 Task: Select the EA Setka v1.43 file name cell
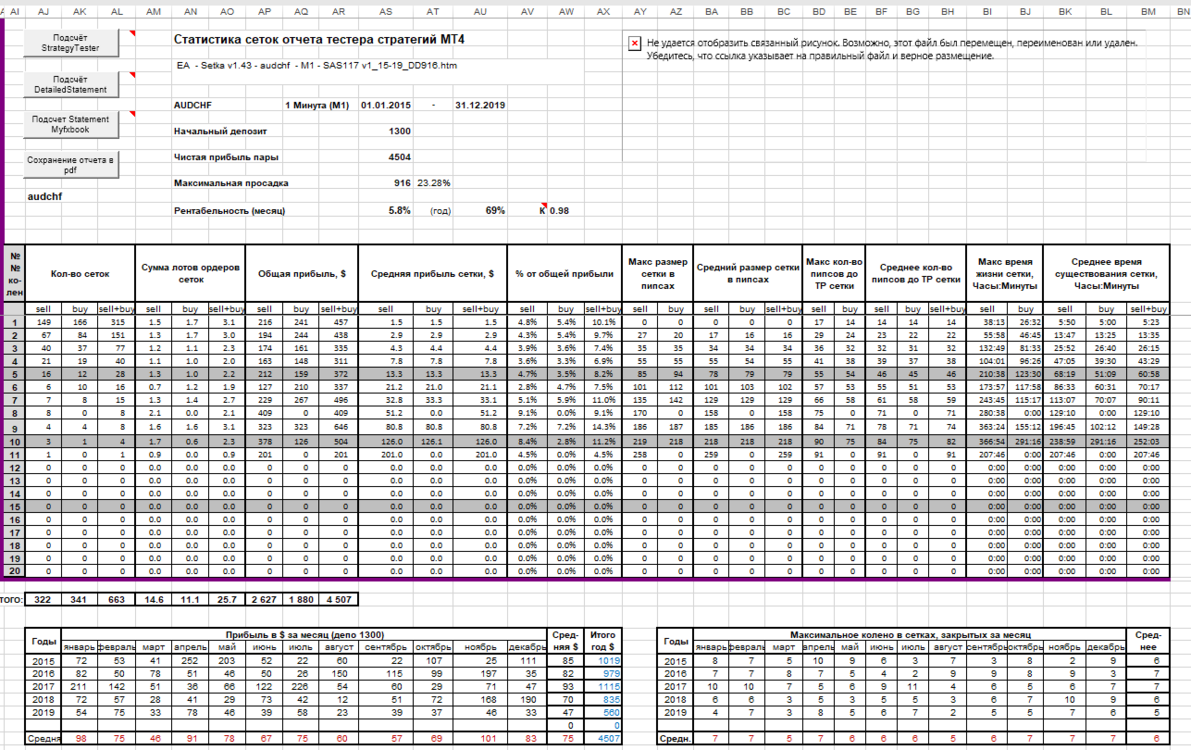[317, 65]
